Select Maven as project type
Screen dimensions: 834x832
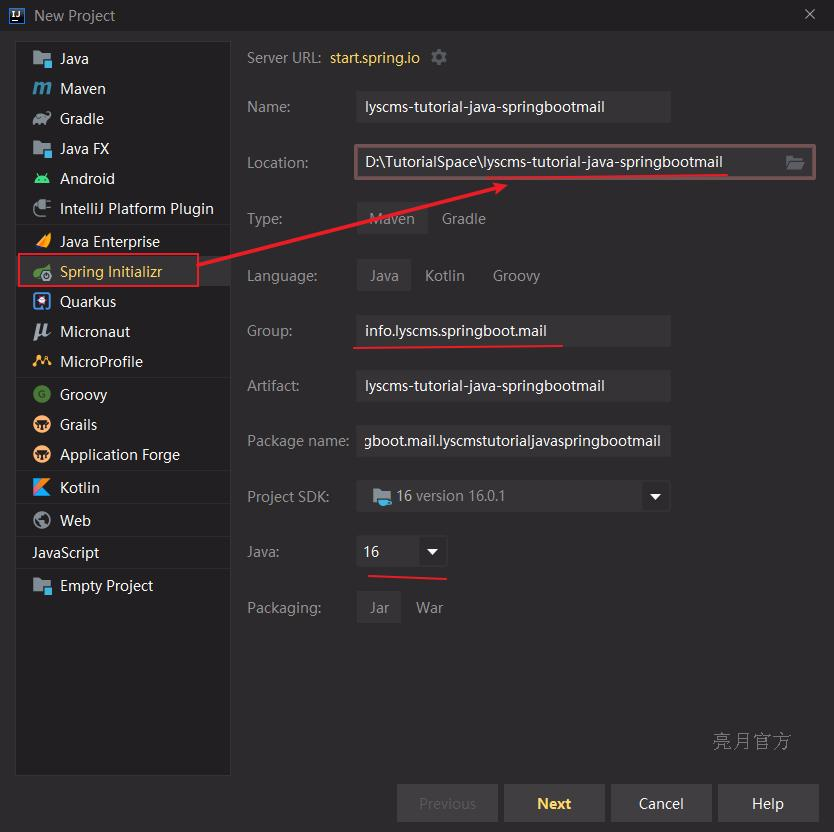392,219
